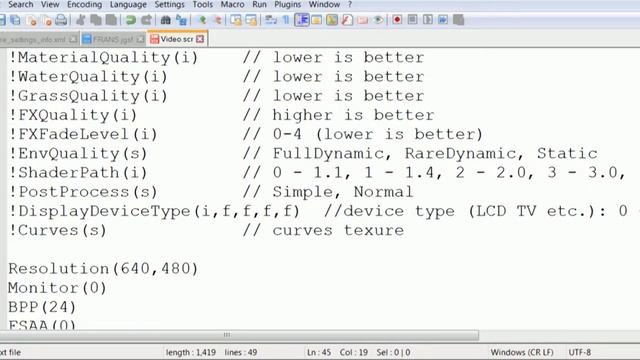Open the View menu
Image resolution: width=640 pixels, height=360 pixels.
[x=50, y=4]
